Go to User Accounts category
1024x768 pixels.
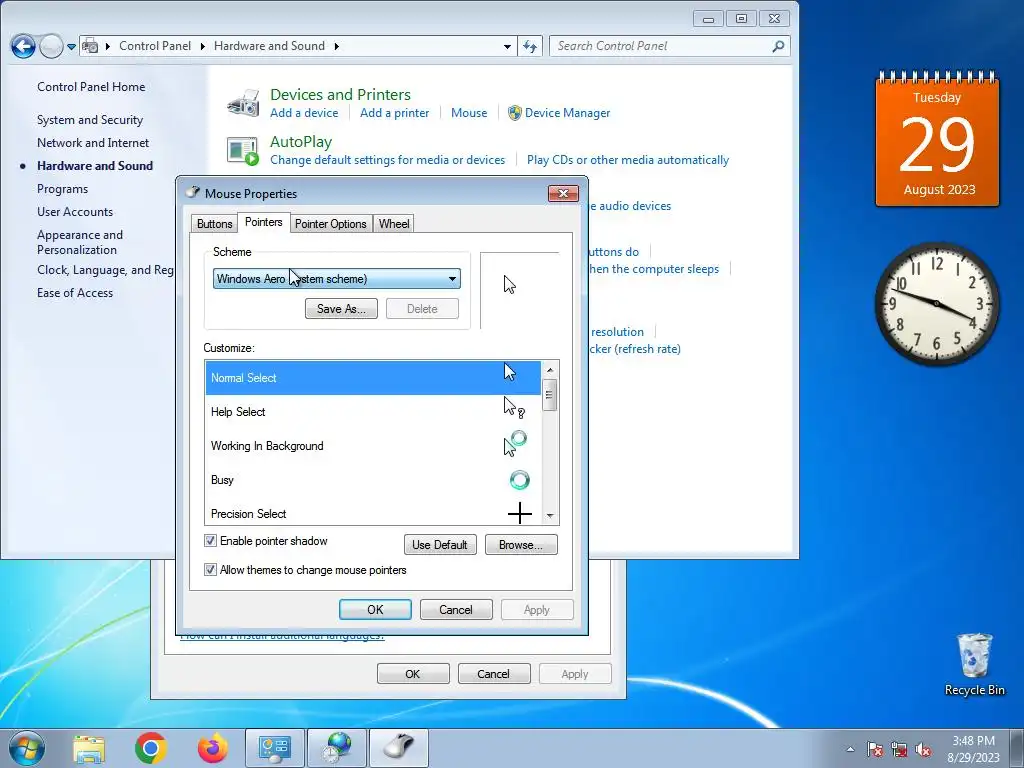[75, 212]
